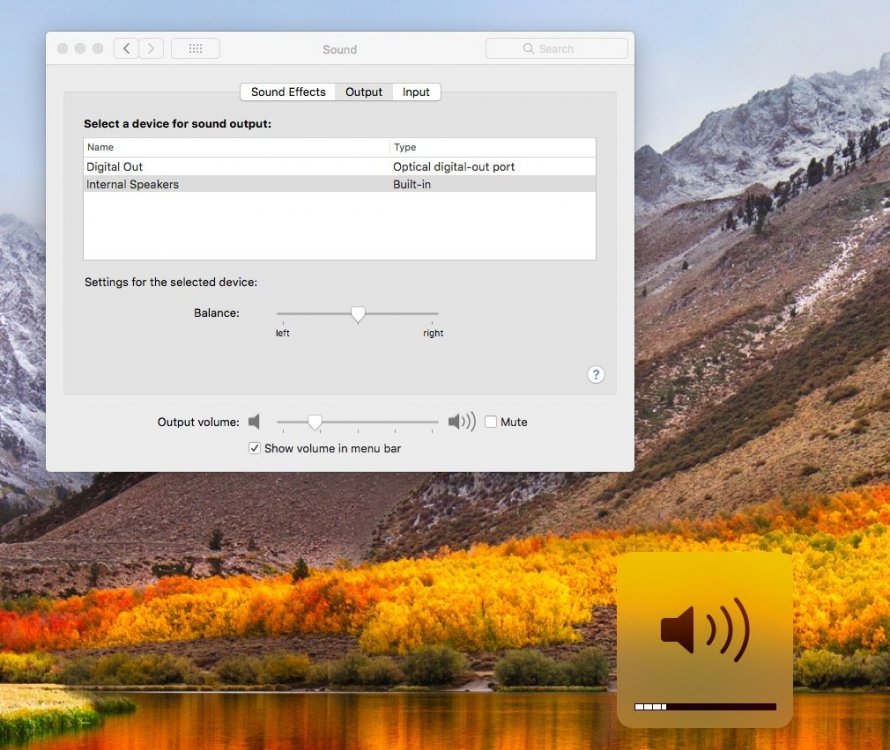Go back with the left chevron button
Viewport: 890px width, 750px height.
click(x=127, y=49)
